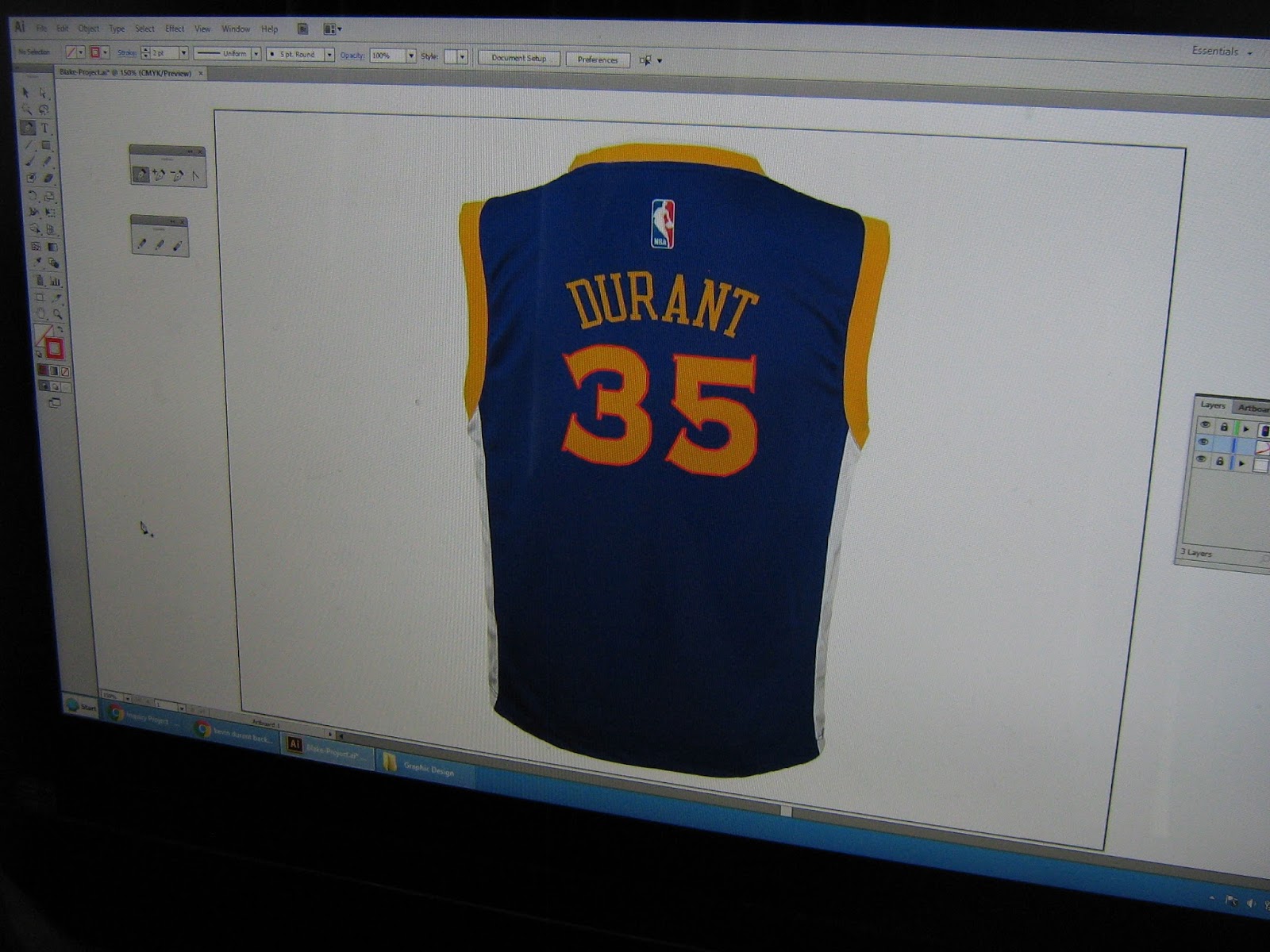
Task: Select the Column Graph tool
Action: (56, 281)
